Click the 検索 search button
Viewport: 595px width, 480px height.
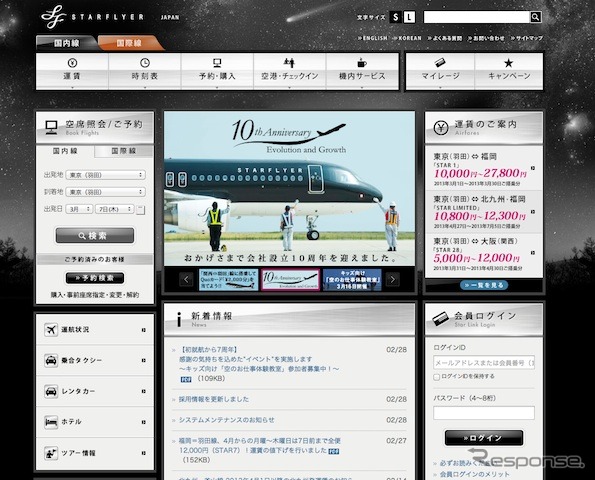pos(95,236)
